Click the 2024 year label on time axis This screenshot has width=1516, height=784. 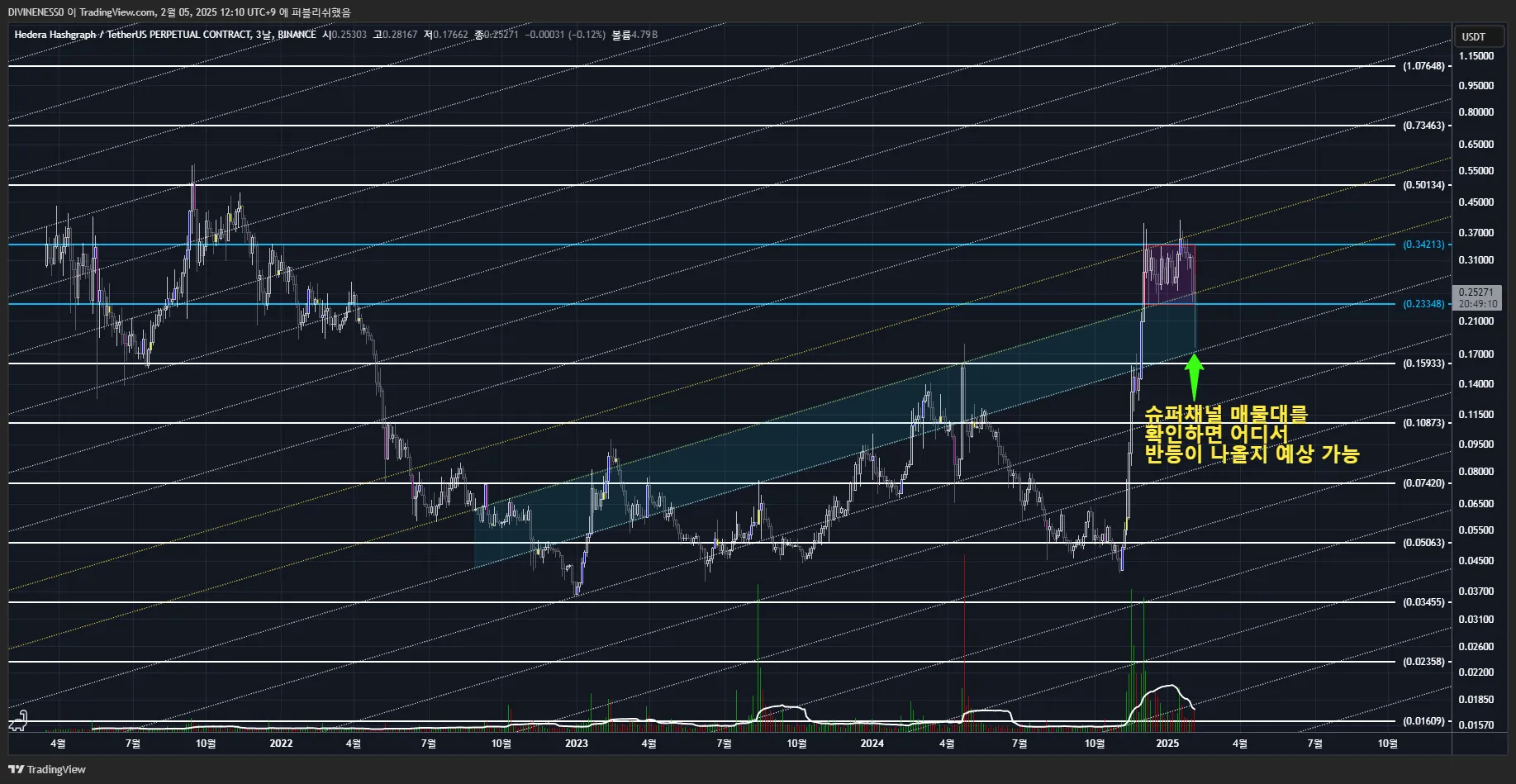click(872, 744)
